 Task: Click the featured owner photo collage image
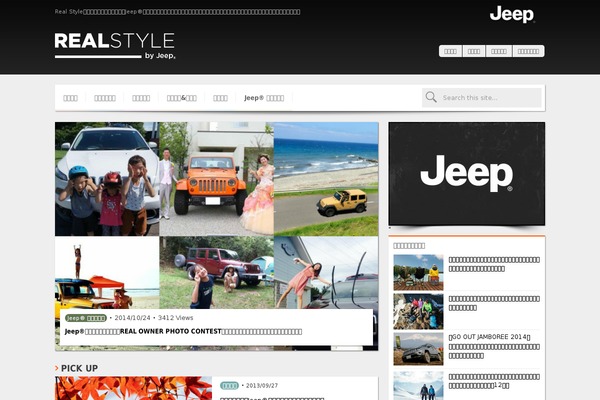pyautogui.click(x=217, y=215)
